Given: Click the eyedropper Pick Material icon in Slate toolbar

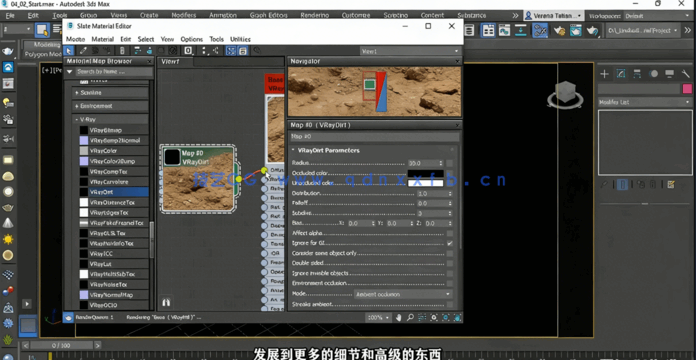Looking at the screenshot, I should pos(83,51).
